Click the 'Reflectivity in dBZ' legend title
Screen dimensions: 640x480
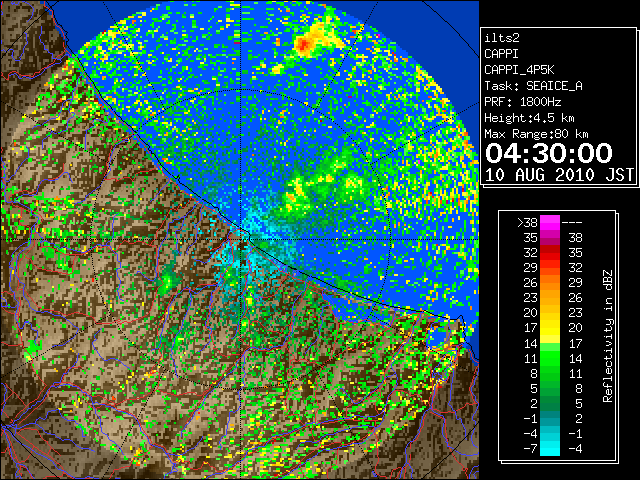coord(607,336)
